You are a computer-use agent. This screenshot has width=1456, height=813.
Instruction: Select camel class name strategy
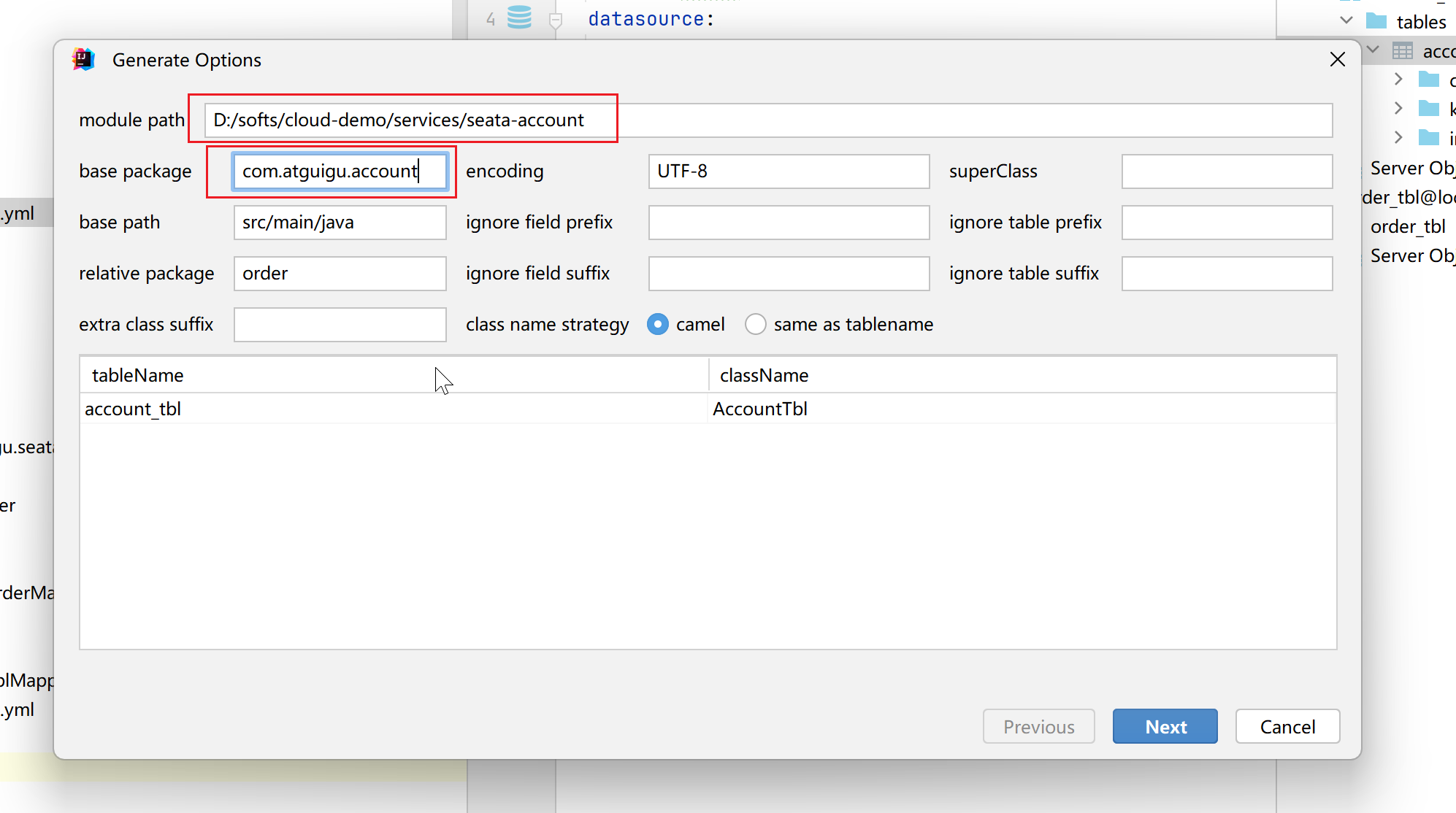(x=658, y=324)
